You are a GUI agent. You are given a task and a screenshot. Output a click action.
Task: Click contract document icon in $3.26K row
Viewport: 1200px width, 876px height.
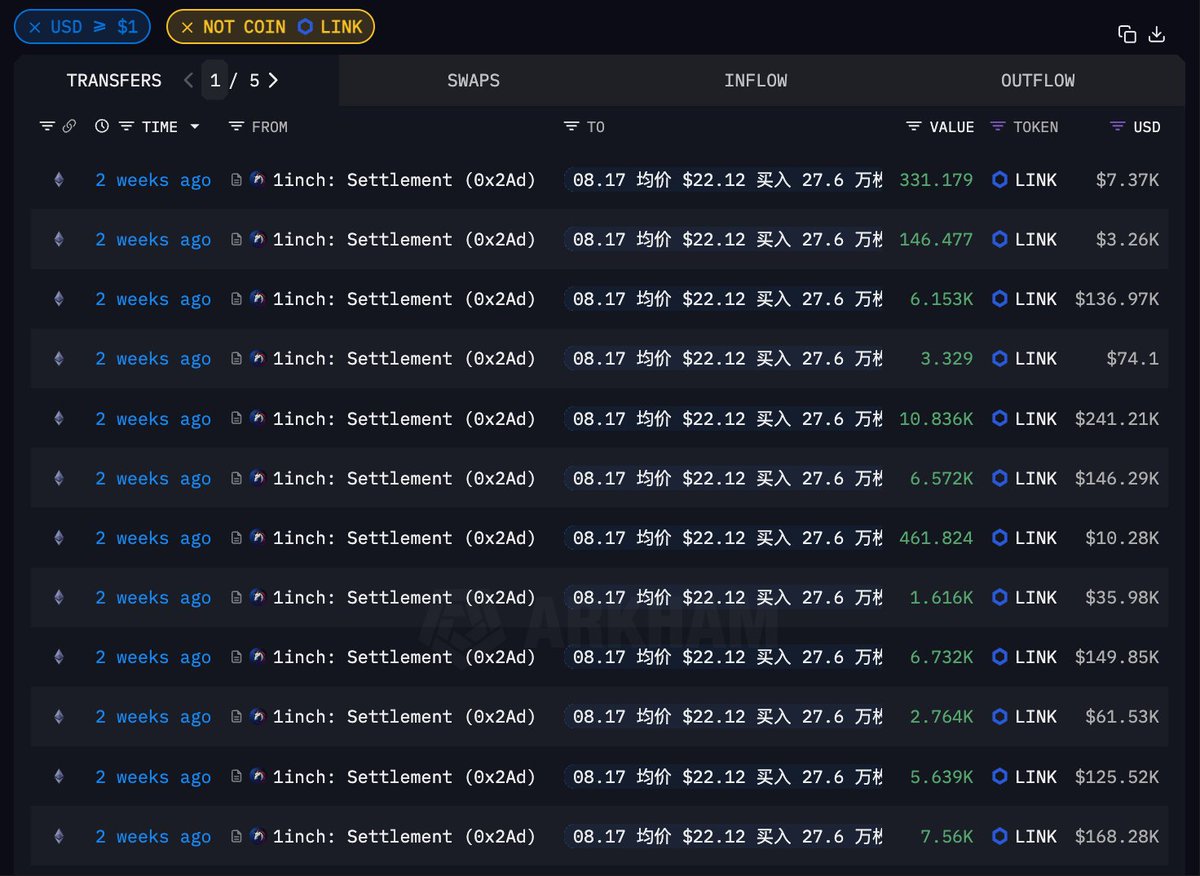point(236,240)
